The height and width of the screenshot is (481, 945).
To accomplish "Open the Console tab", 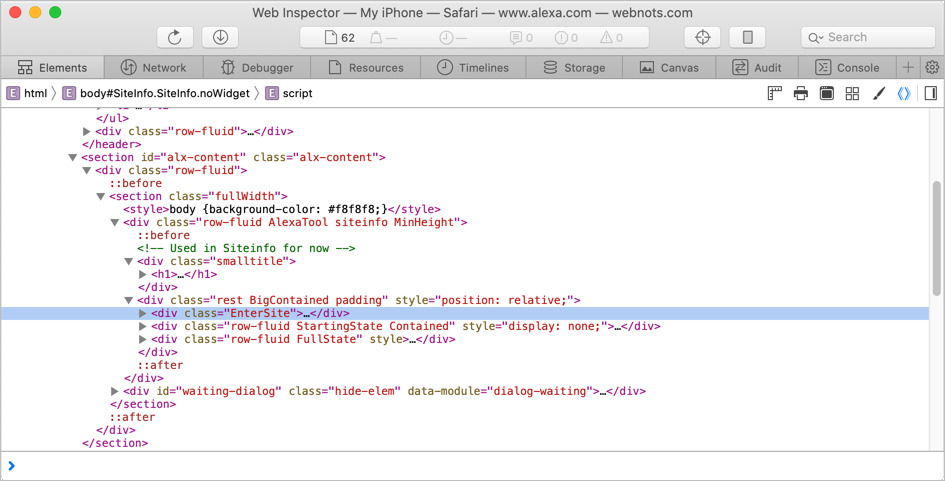I will pos(847,68).
